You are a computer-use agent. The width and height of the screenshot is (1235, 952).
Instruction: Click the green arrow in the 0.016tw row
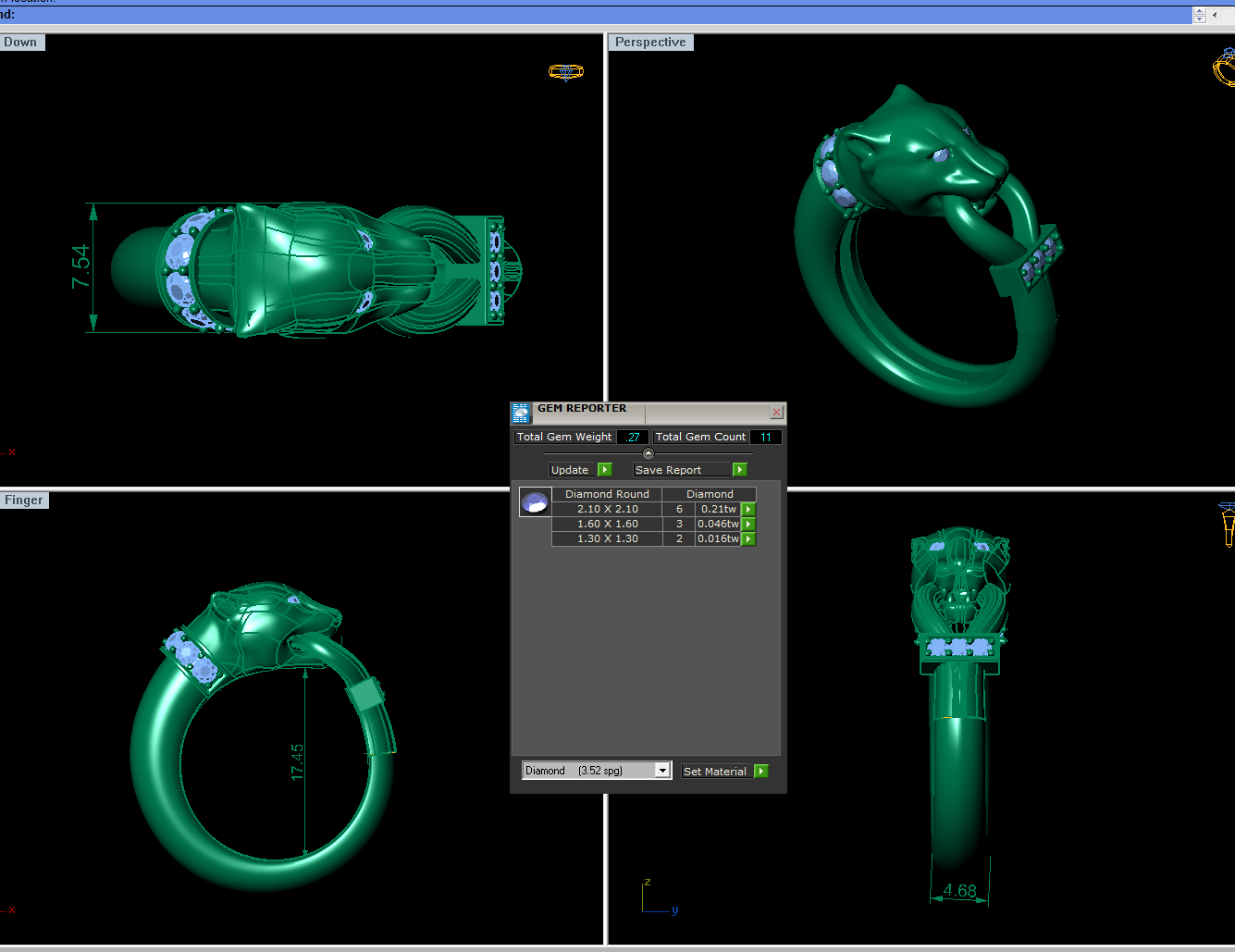click(x=749, y=538)
